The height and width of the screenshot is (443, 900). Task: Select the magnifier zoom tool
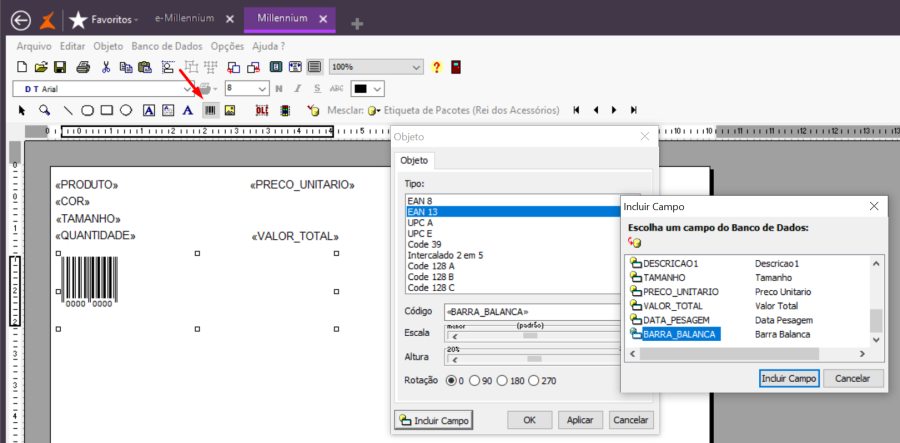coord(44,110)
